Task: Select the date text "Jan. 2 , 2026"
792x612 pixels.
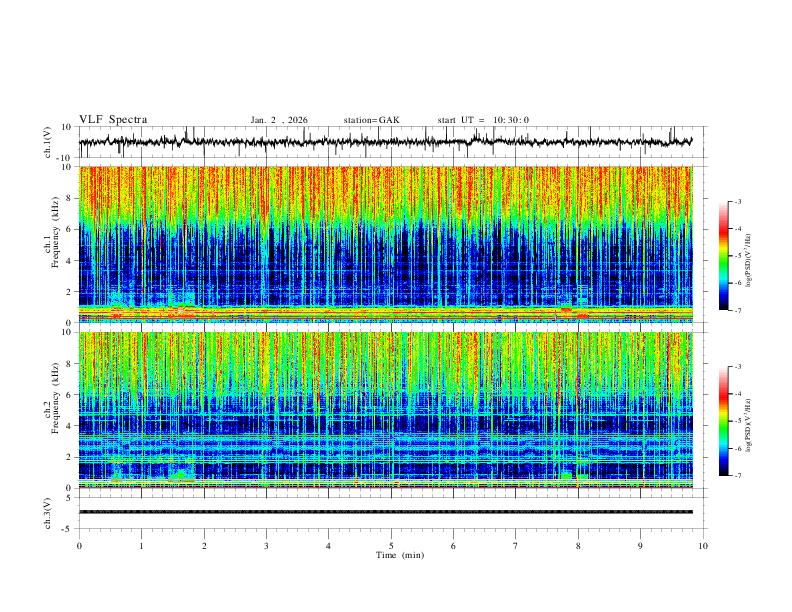Action: [x=279, y=120]
